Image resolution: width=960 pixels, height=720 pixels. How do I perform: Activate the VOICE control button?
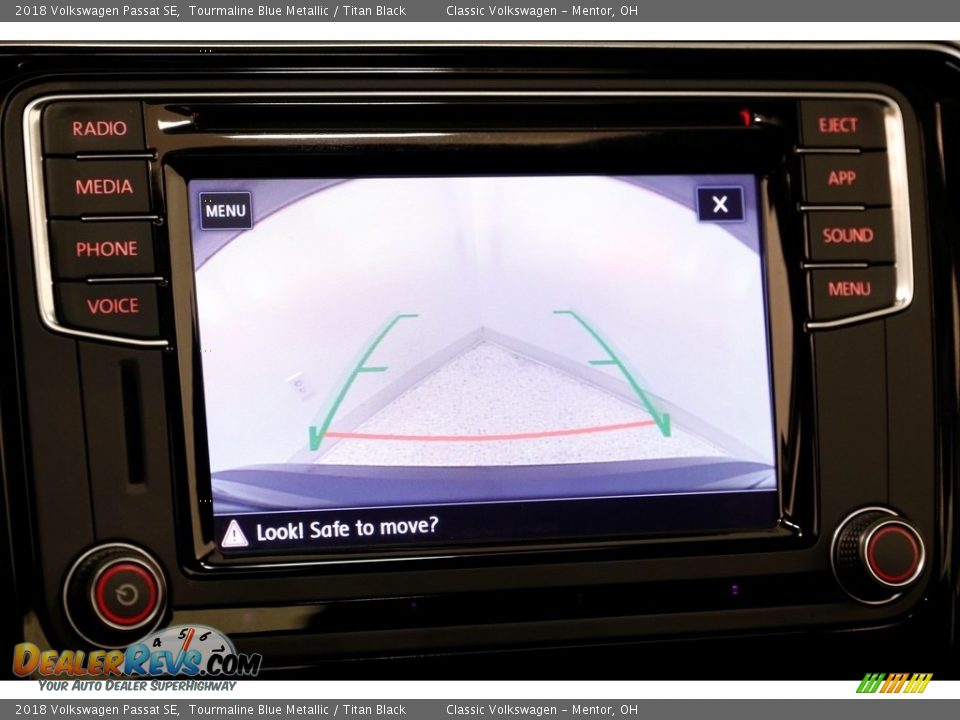pos(112,306)
